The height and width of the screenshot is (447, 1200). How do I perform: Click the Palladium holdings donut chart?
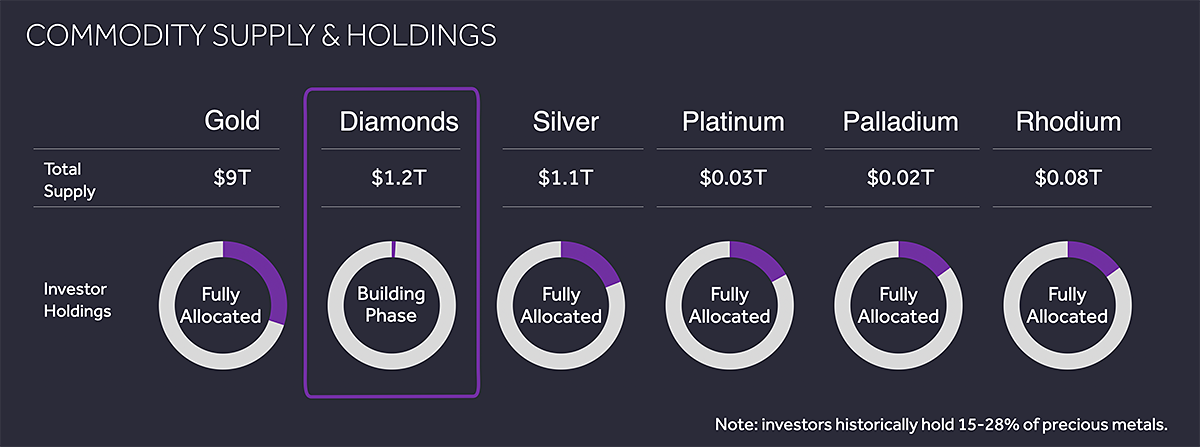[898, 305]
